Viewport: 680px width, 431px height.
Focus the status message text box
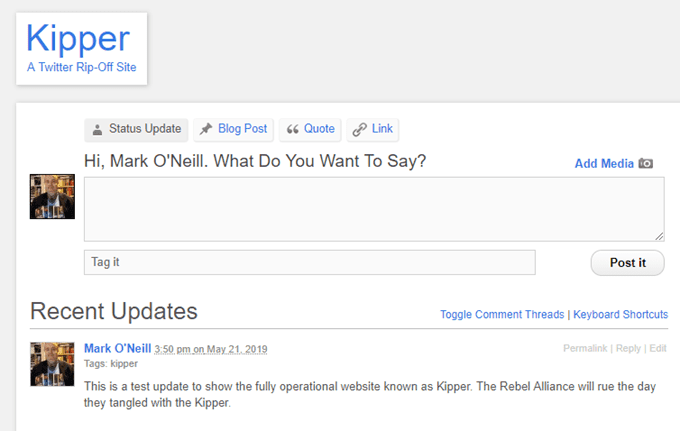(374, 209)
